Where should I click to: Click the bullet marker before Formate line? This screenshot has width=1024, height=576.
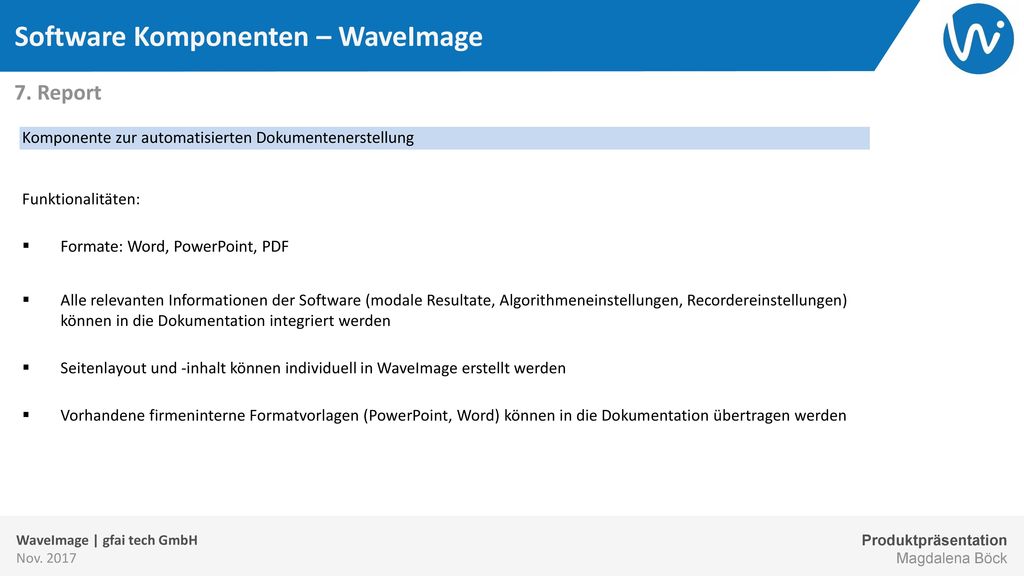(x=26, y=246)
